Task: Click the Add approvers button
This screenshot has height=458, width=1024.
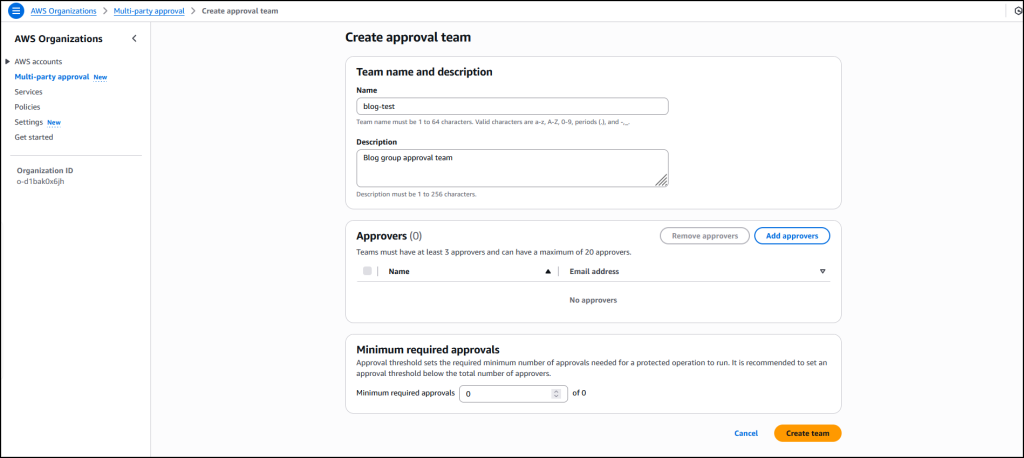Action: pyautogui.click(x=792, y=236)
